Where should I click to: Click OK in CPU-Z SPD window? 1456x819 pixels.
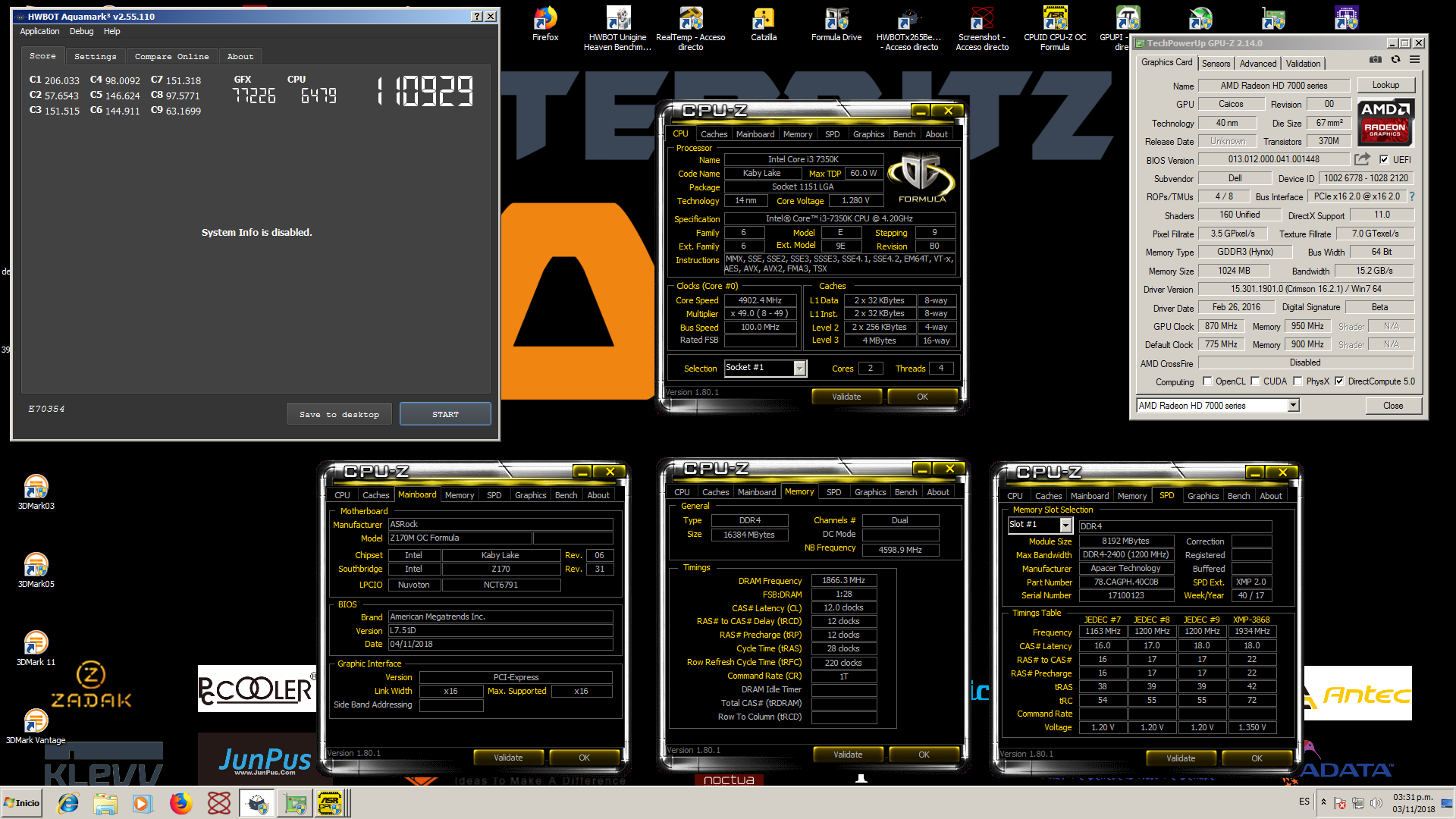[x=1257, y=758]
